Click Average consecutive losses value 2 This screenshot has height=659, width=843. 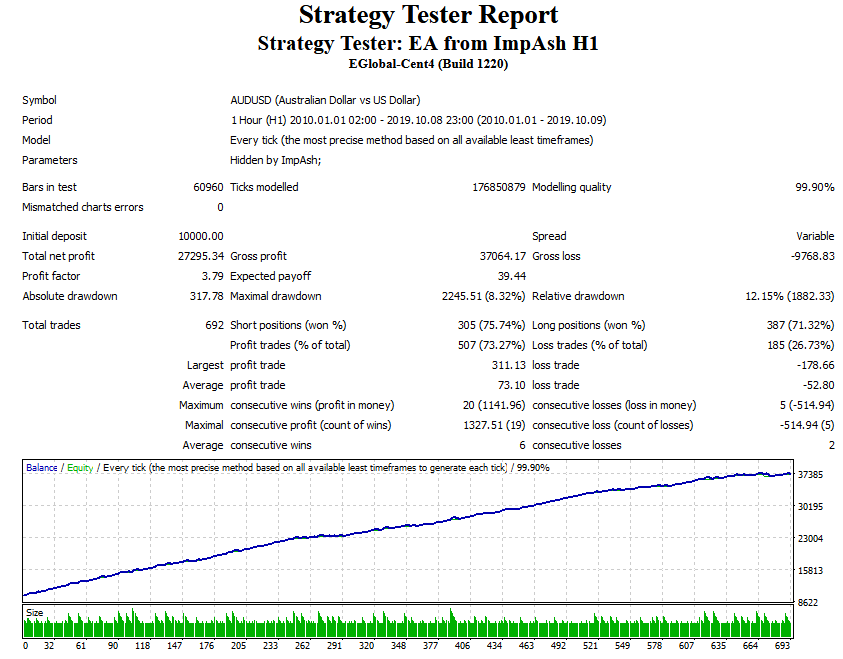[831, 445]
